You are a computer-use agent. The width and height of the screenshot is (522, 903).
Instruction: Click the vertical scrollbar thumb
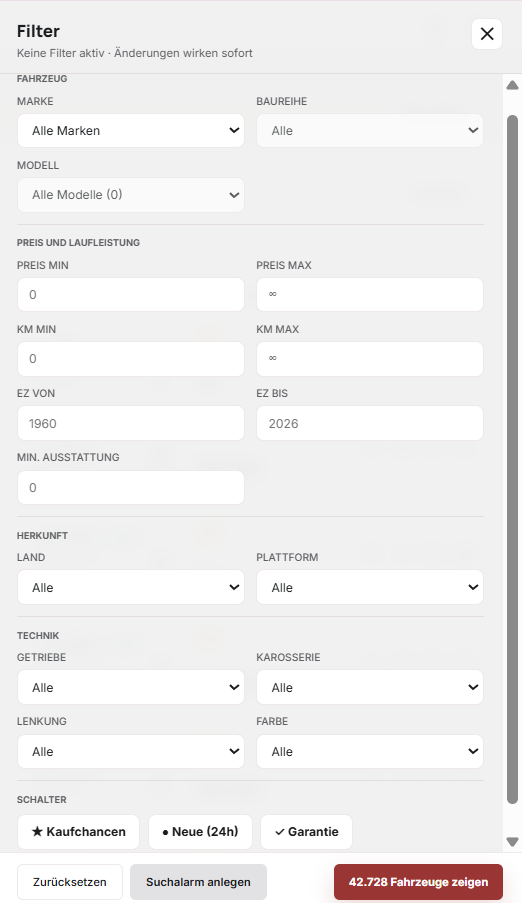point(512,460)
